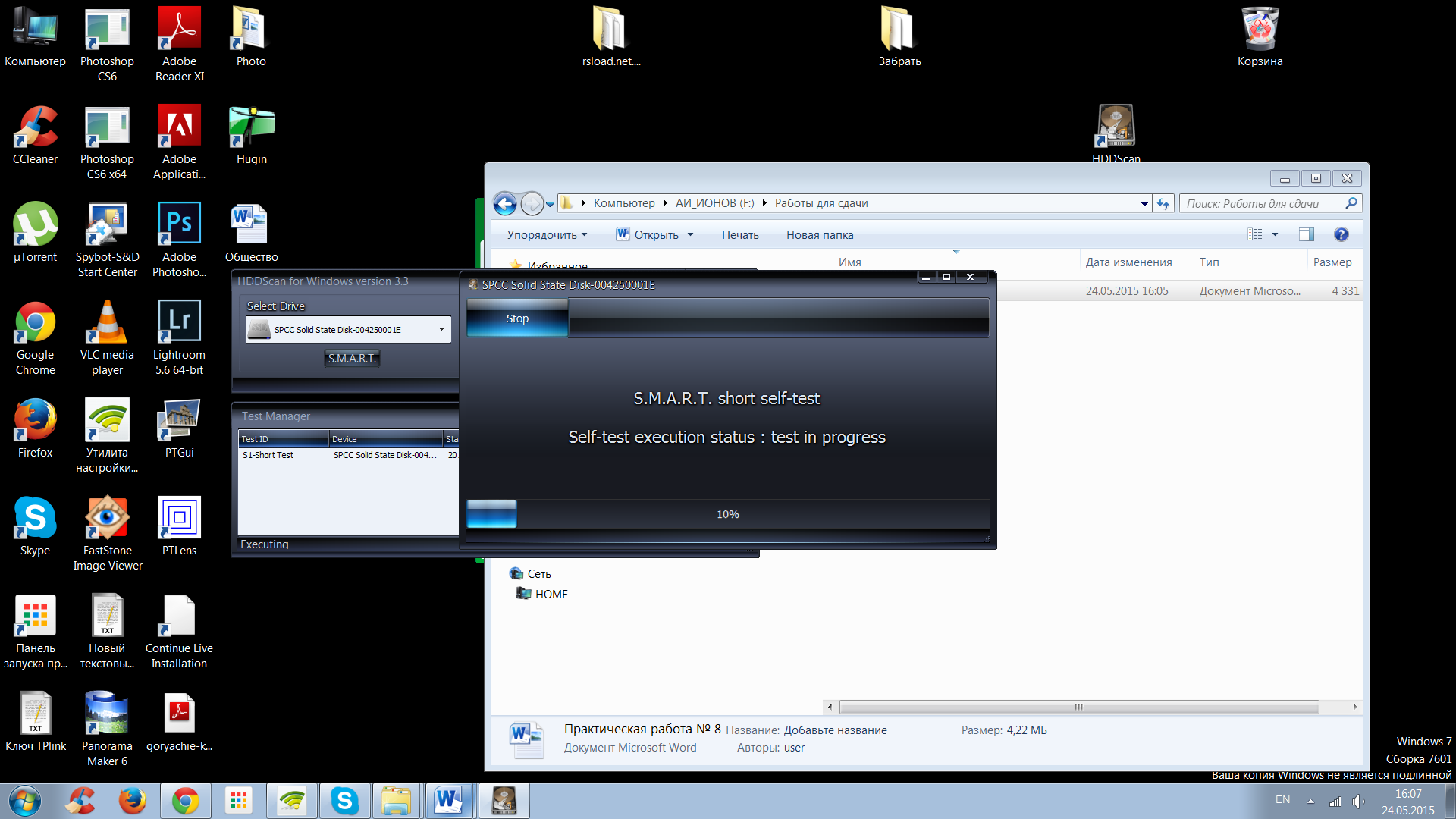Open the HDDScan desktop shortcut
The image size is (1456, 819).
click(x=1116, y=133)
